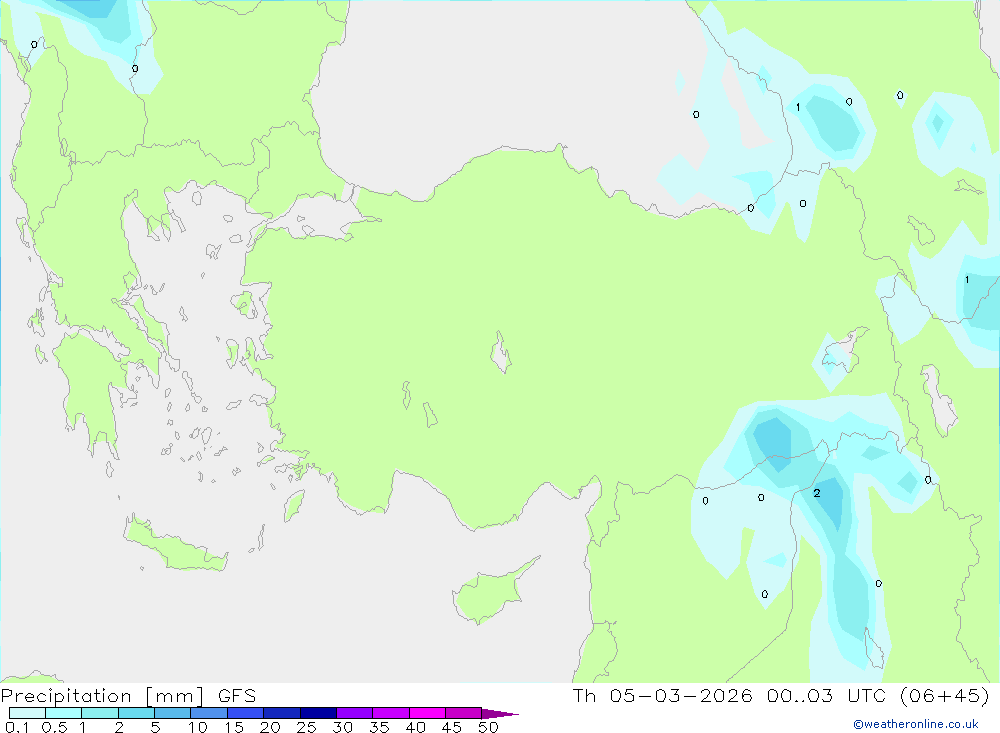Click the legend number label '25'
1000x733 pixels.
(x=306, y=727)
